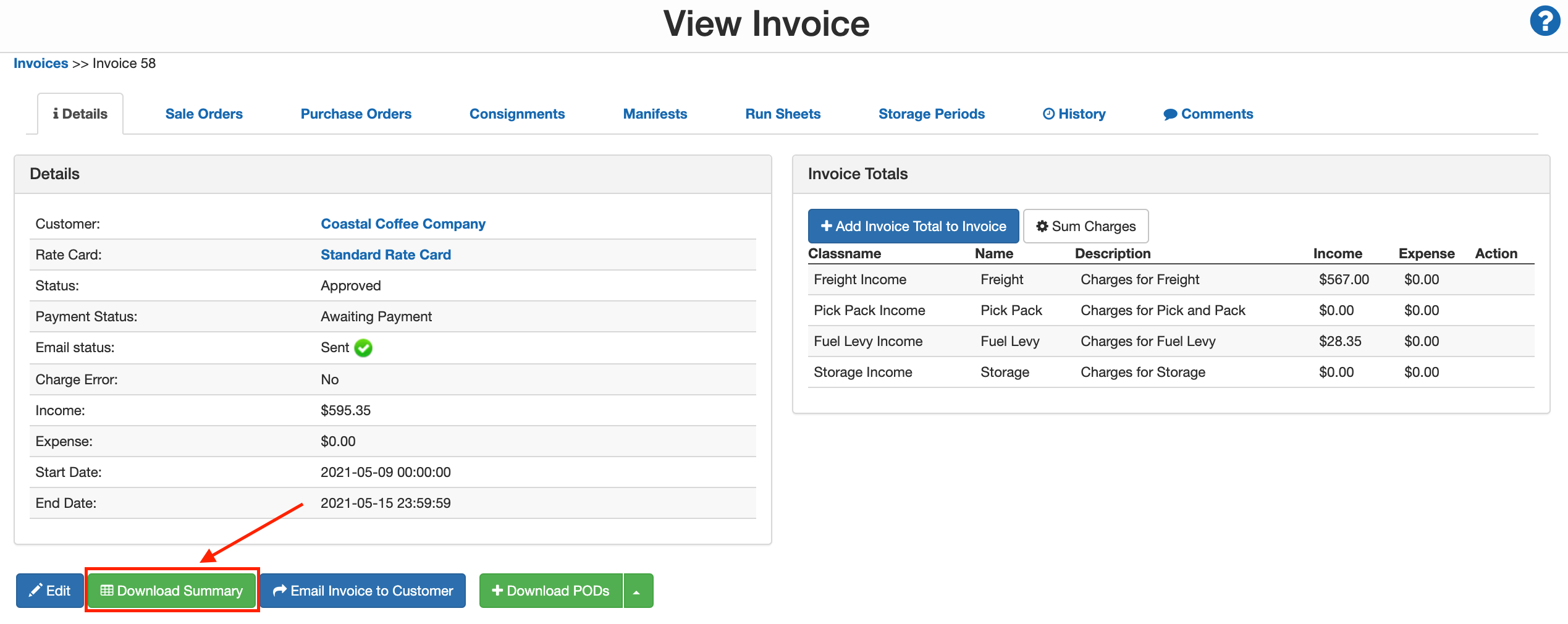Select the Consignments tab
The height and width of the screenshot is (624, 1568).
click(517, 113)
